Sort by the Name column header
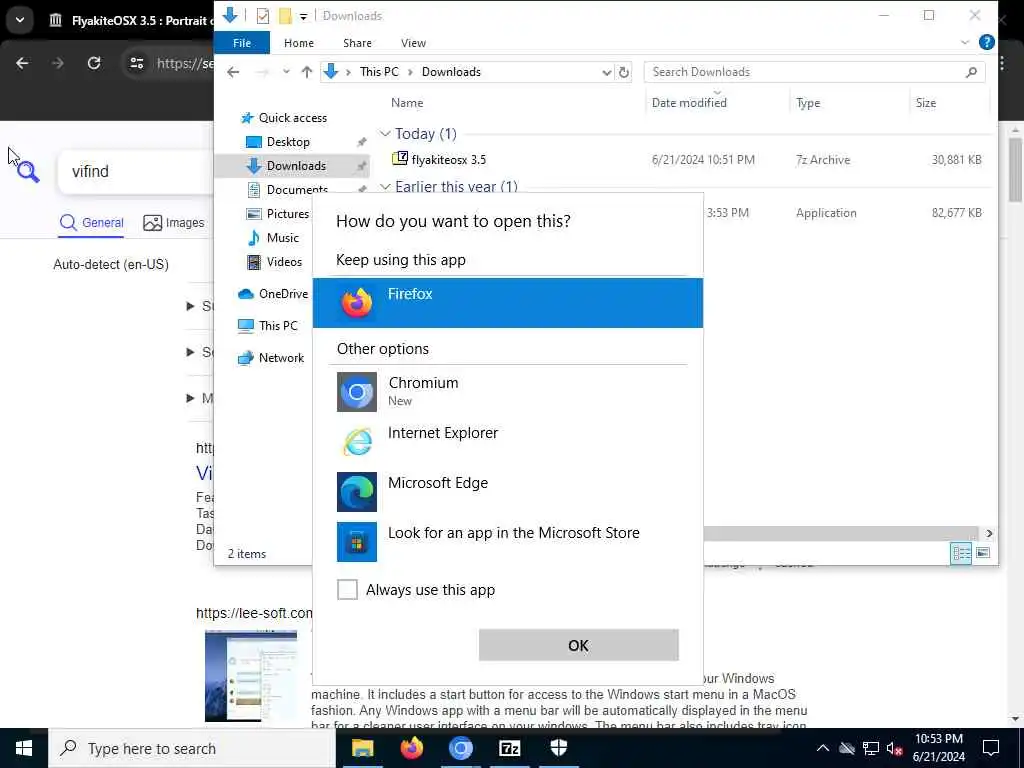This screenshot has height=768, width=1024. (x=407, y=103)
